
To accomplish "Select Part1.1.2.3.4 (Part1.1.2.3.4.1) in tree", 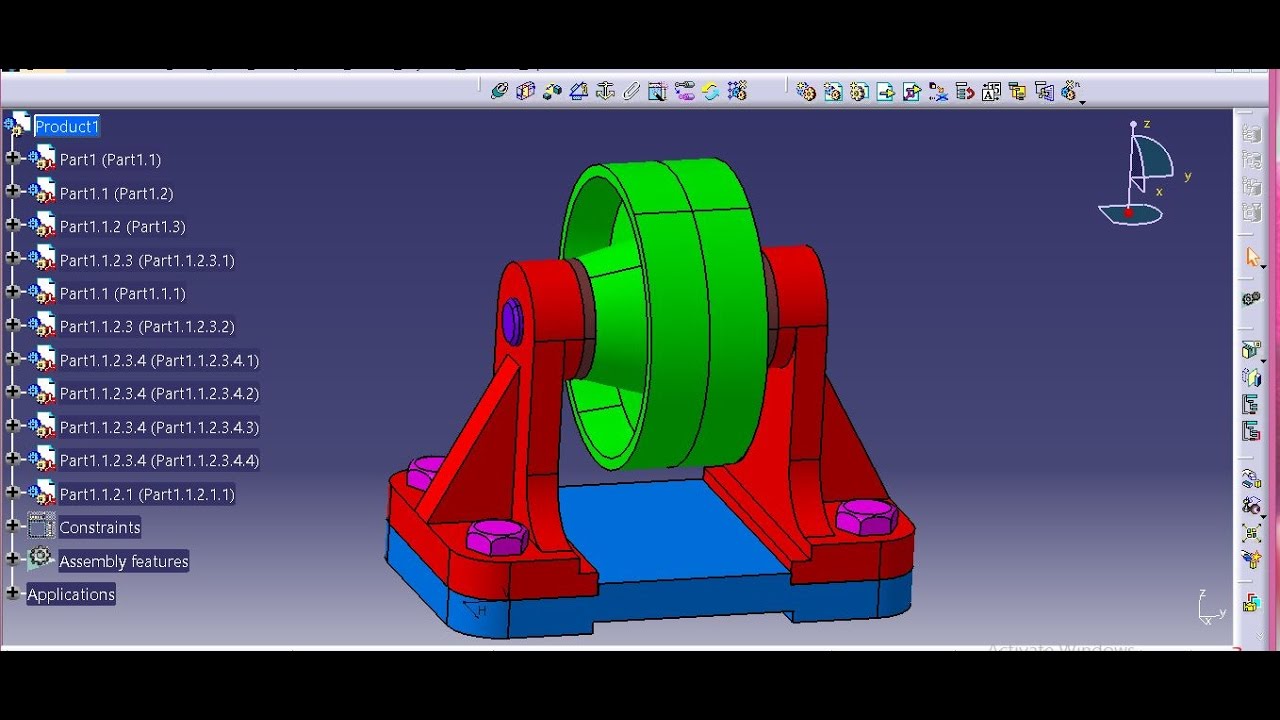I will pos(159,360).
